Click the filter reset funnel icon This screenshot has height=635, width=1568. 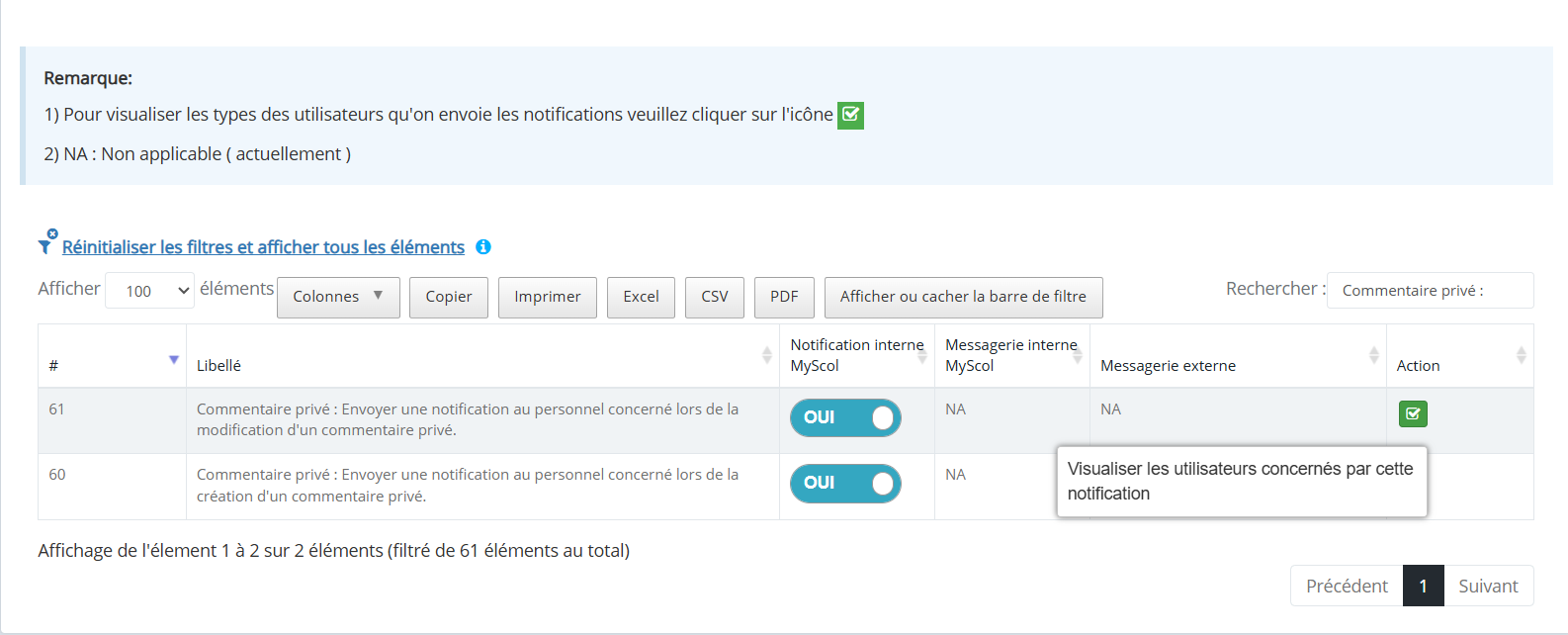pyautogui.click(x=46, y=242)
